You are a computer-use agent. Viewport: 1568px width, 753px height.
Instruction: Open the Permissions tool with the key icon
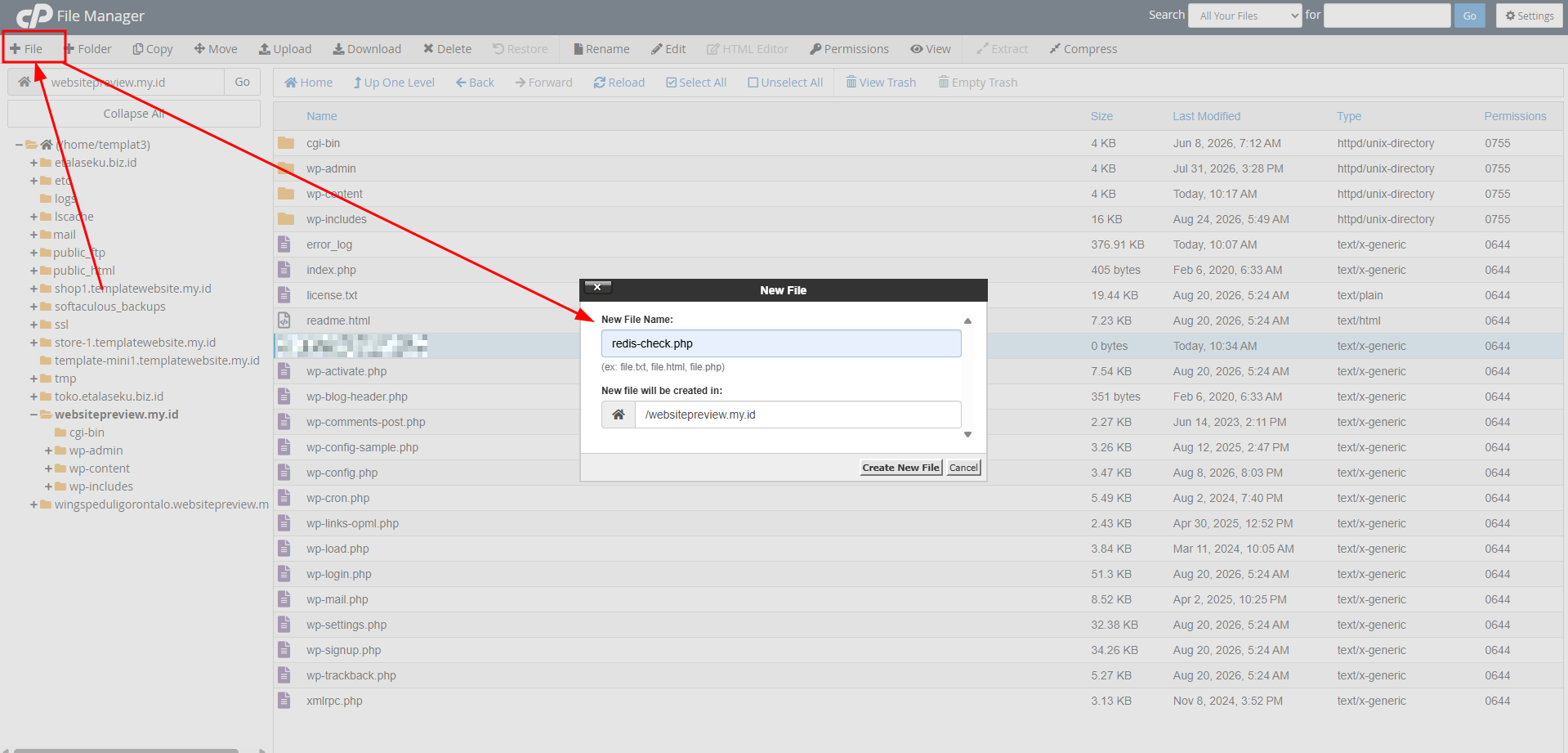click(849, 49)
